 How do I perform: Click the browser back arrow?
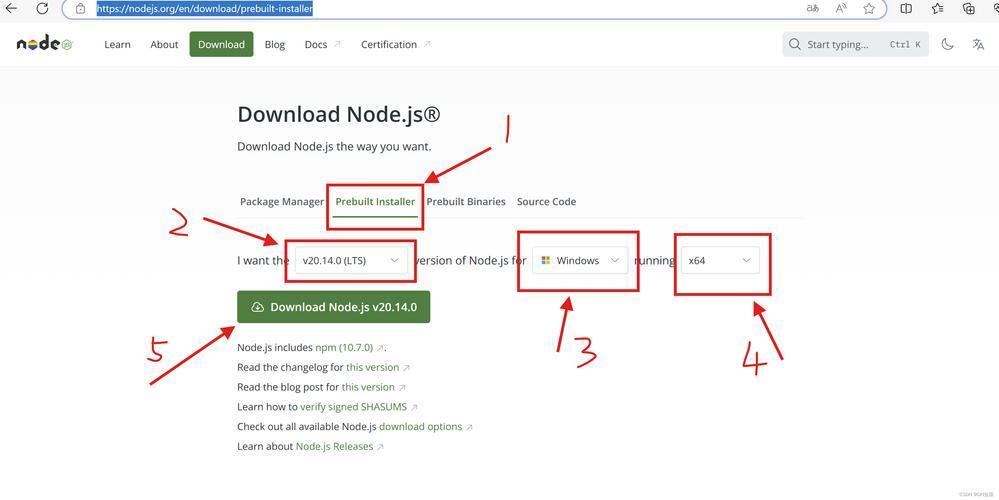click(x=11, y=8)
